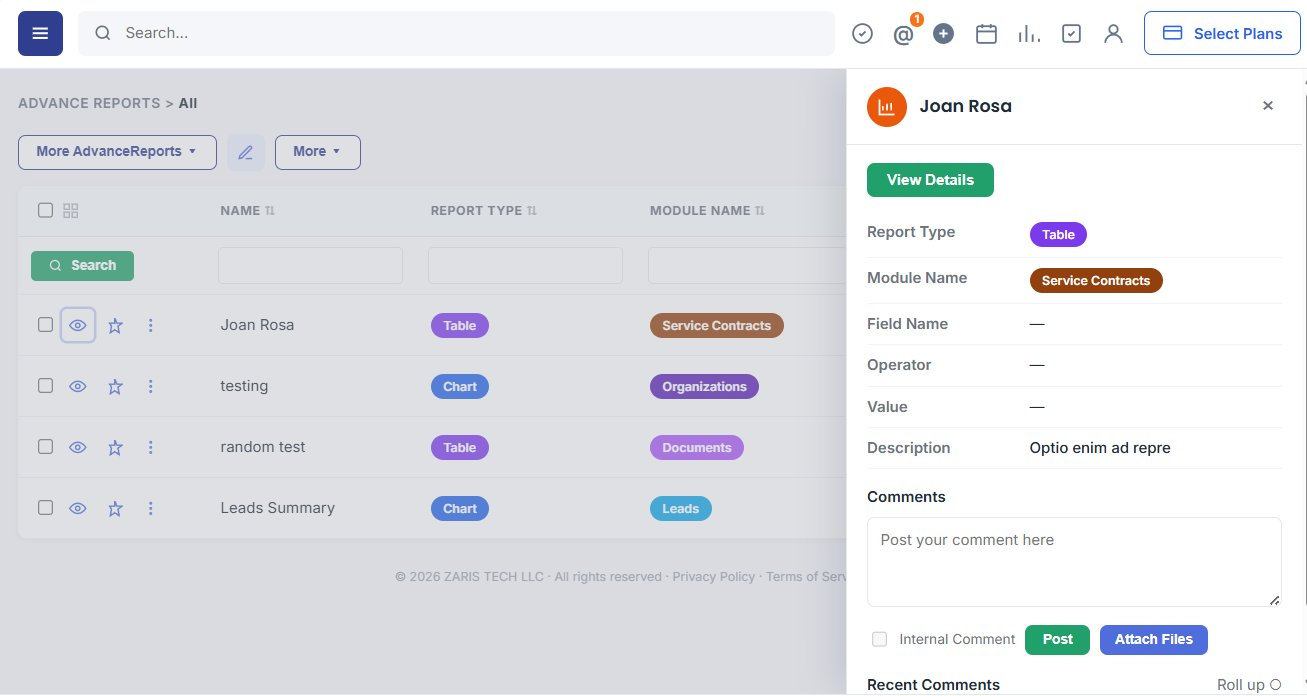Click the Documents module badge

tap(697, 448)
